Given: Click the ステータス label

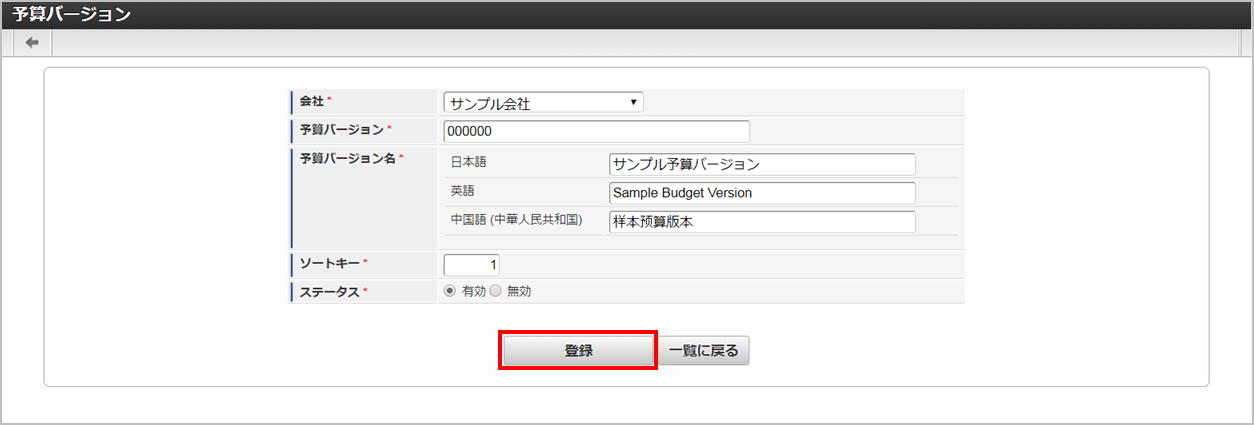Looking at the screenshot, I should click(x=330, y=291).
